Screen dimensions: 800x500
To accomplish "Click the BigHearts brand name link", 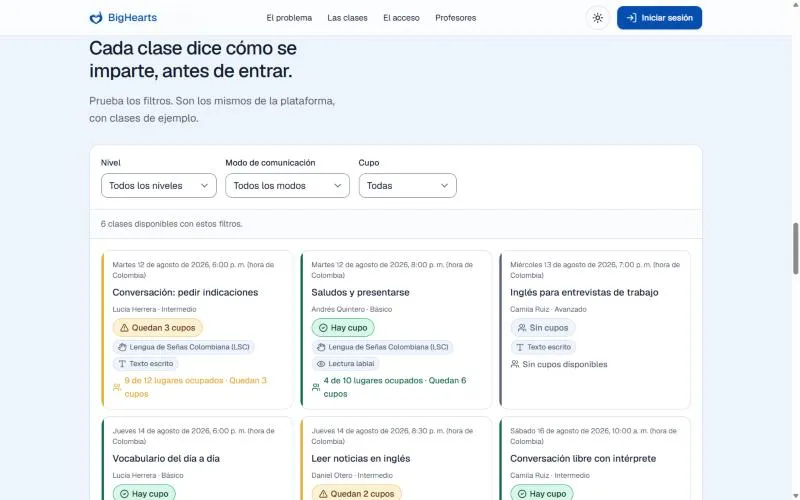I will (133, 18).
